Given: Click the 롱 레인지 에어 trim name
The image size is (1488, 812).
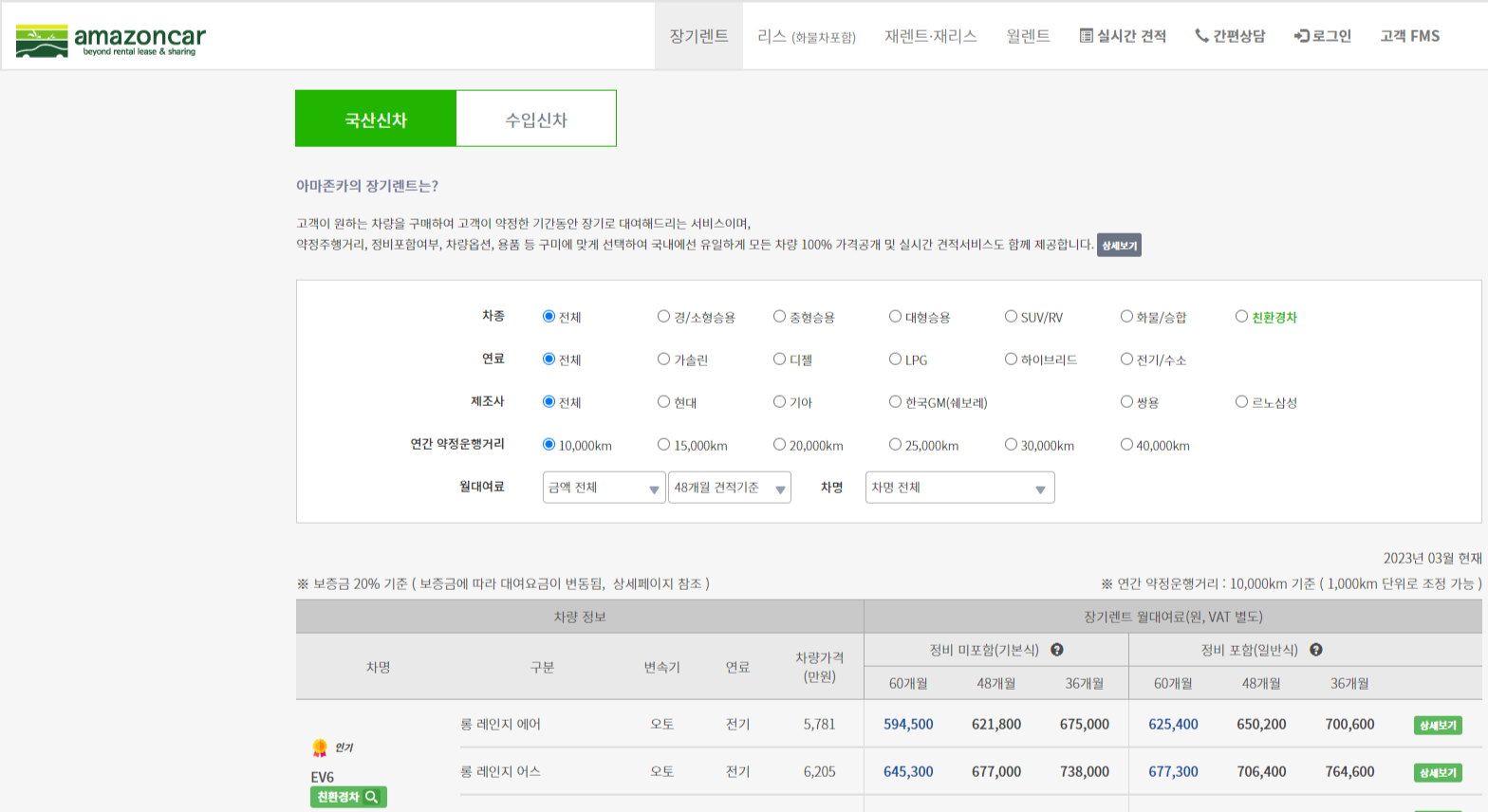Looking at the screenshot, I should 500,724.
